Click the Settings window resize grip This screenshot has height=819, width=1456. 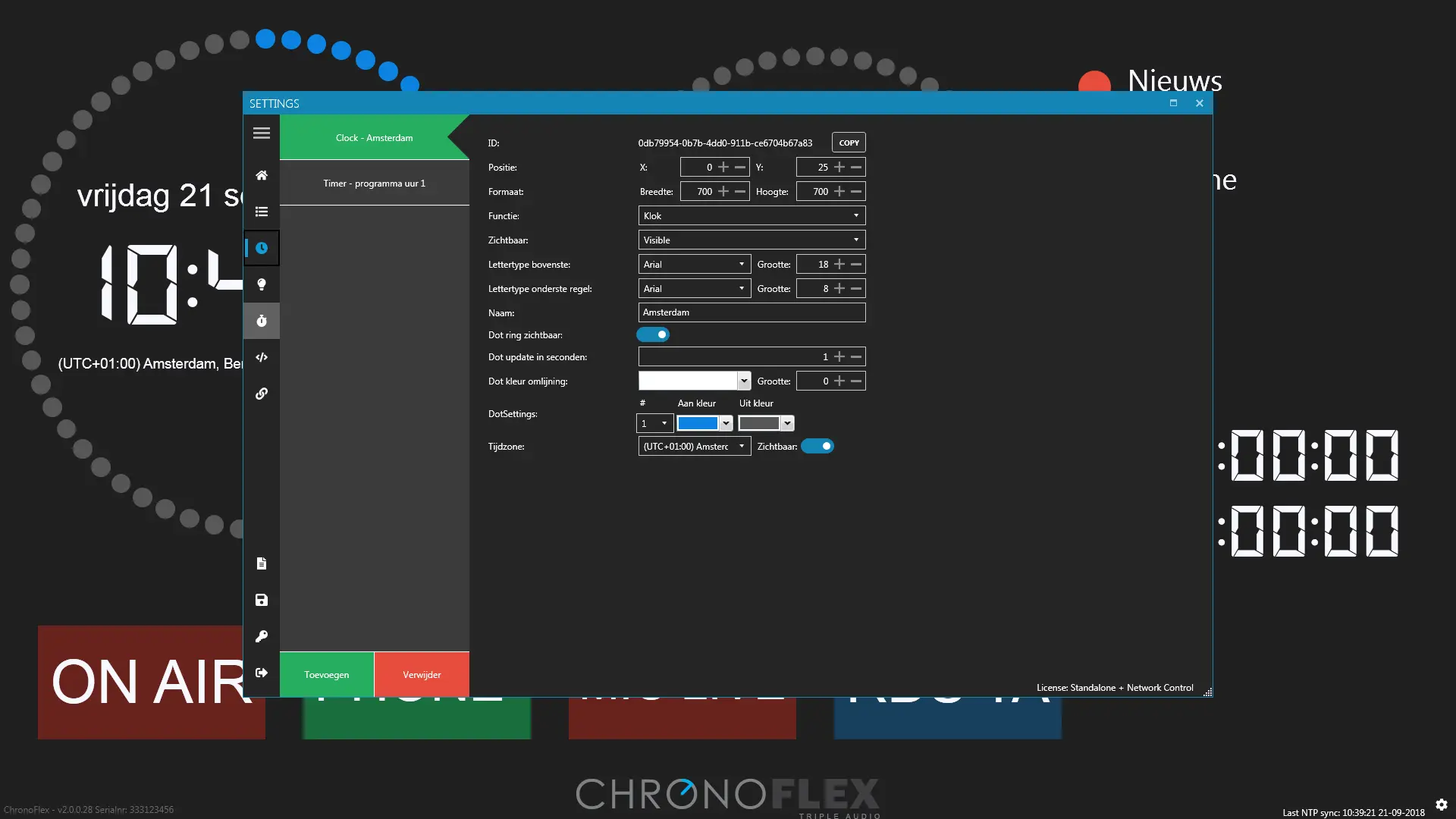point(1207,692)
